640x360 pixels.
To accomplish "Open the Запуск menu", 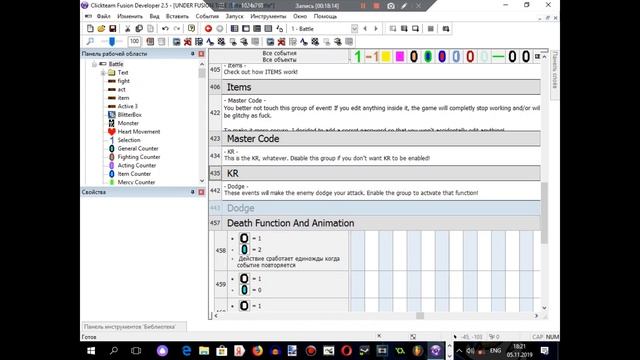I will (234, 16).
